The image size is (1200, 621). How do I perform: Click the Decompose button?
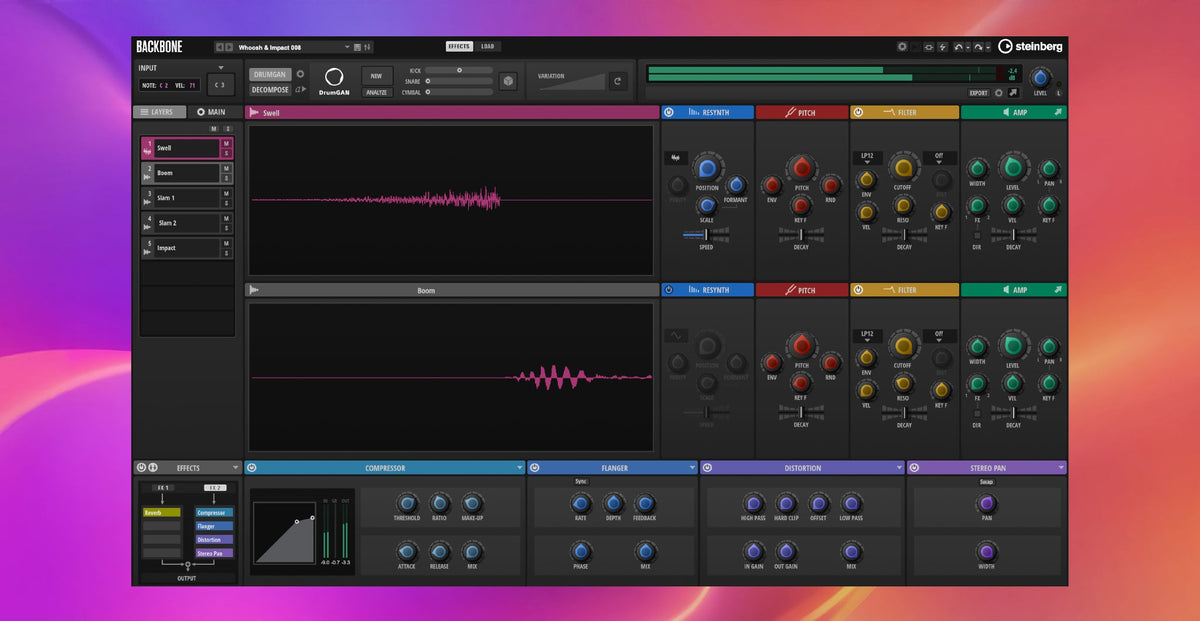pos(270,90)
